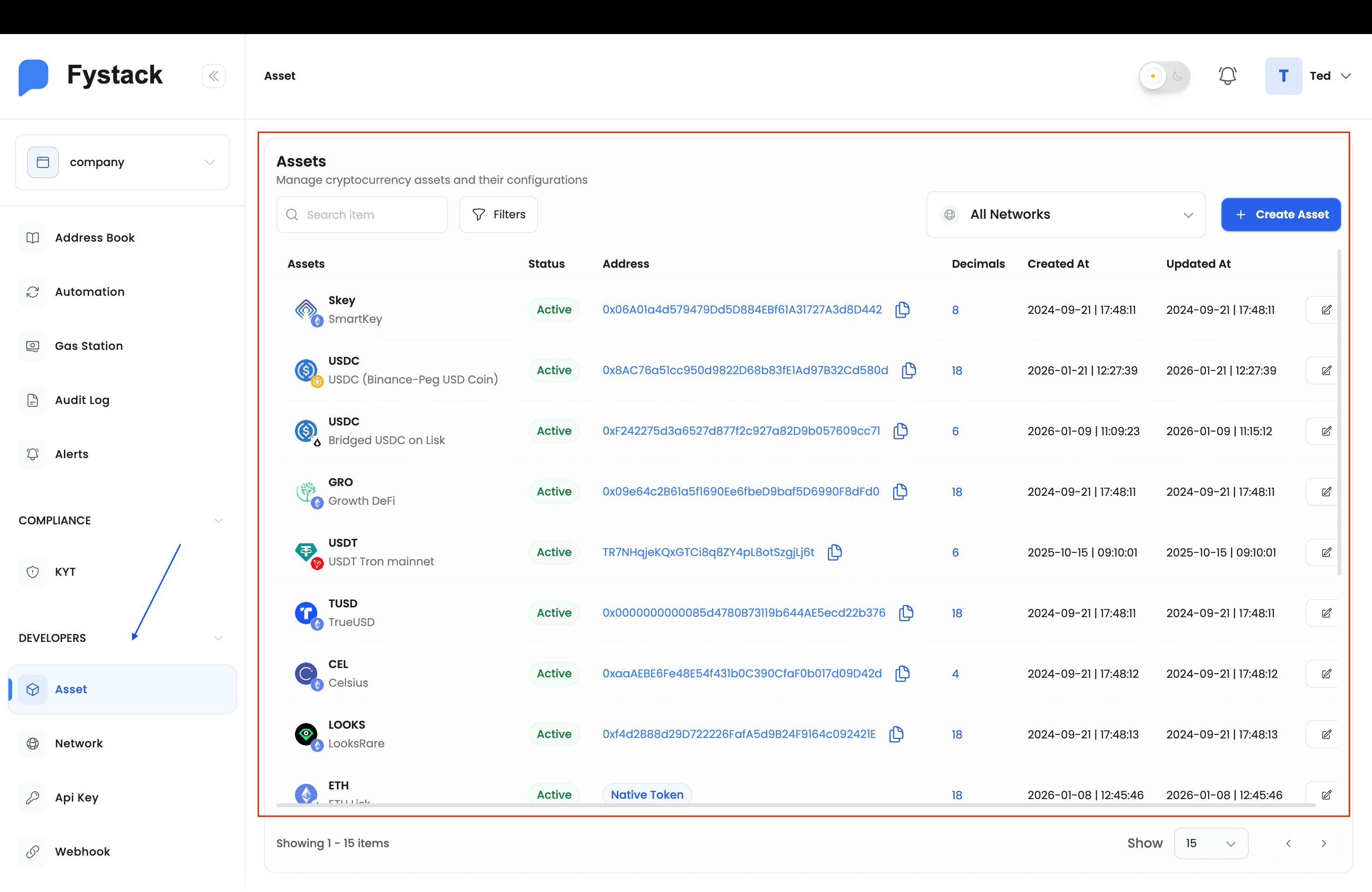Open the company workspace dropdown

[x=122, y=162]
